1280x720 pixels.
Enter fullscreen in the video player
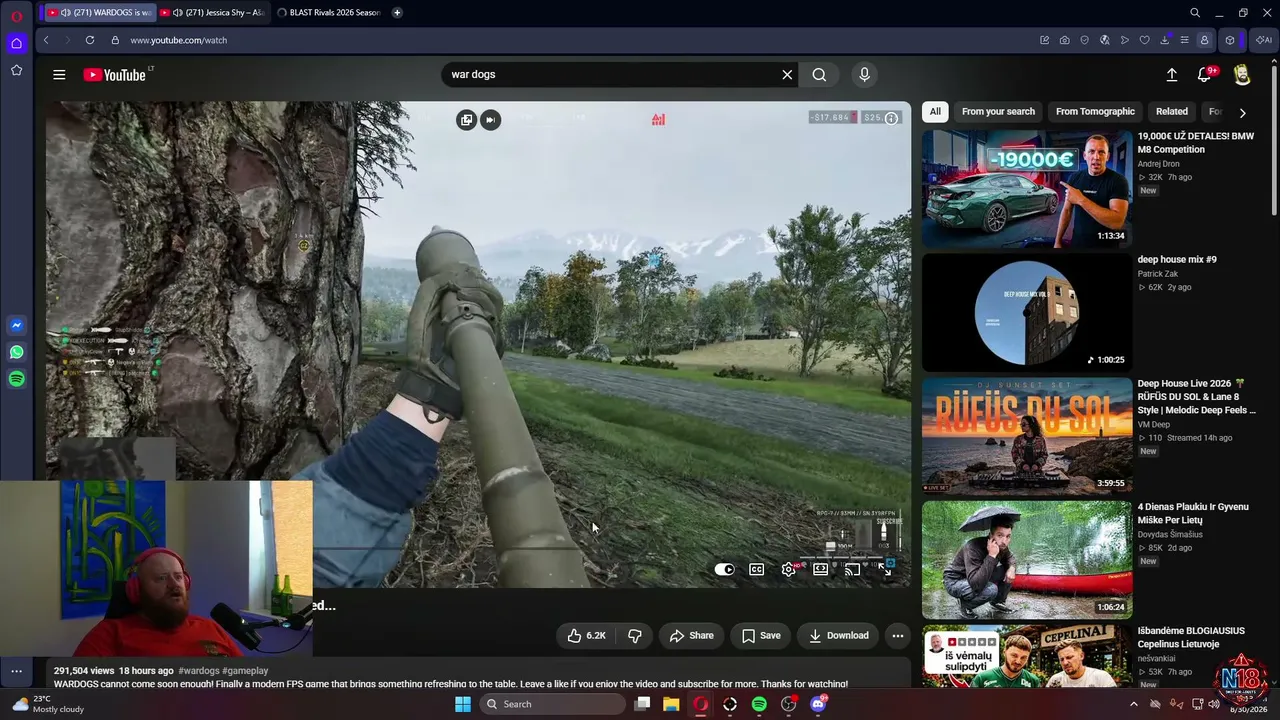[x=885, y=569]
